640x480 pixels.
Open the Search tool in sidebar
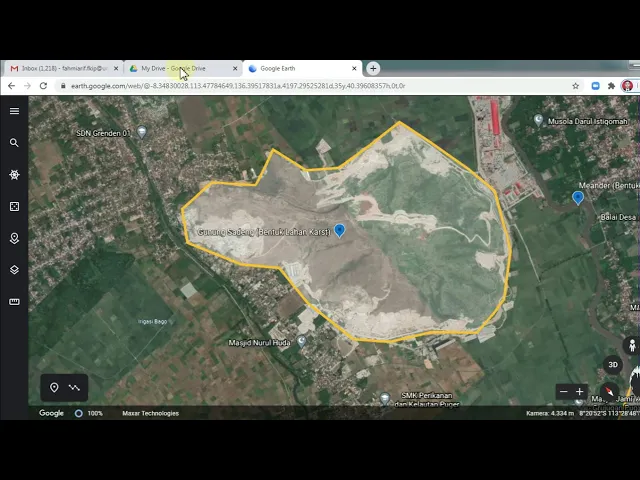click(x=14, y=142)
